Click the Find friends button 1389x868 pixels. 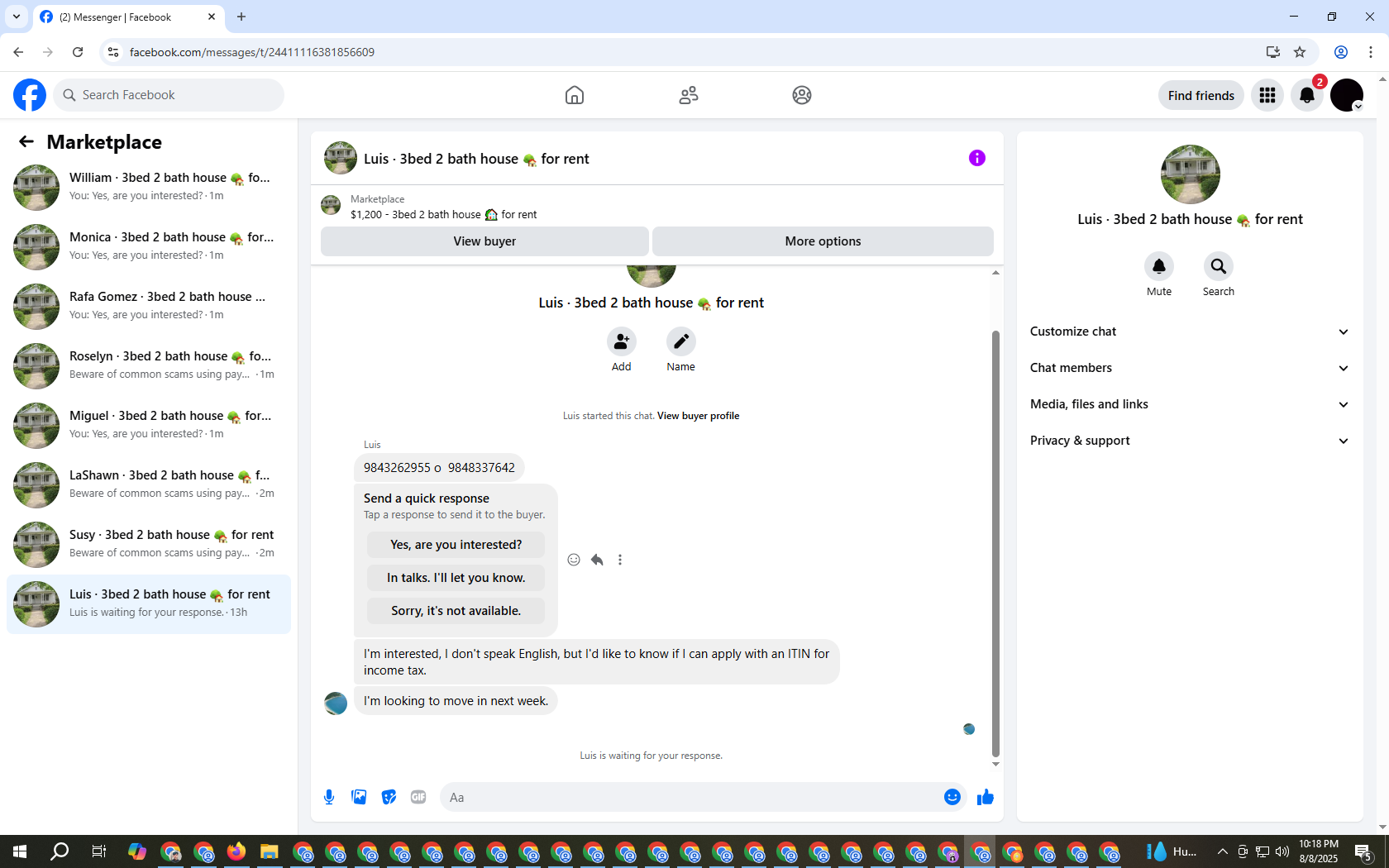tap(1200, 95)
